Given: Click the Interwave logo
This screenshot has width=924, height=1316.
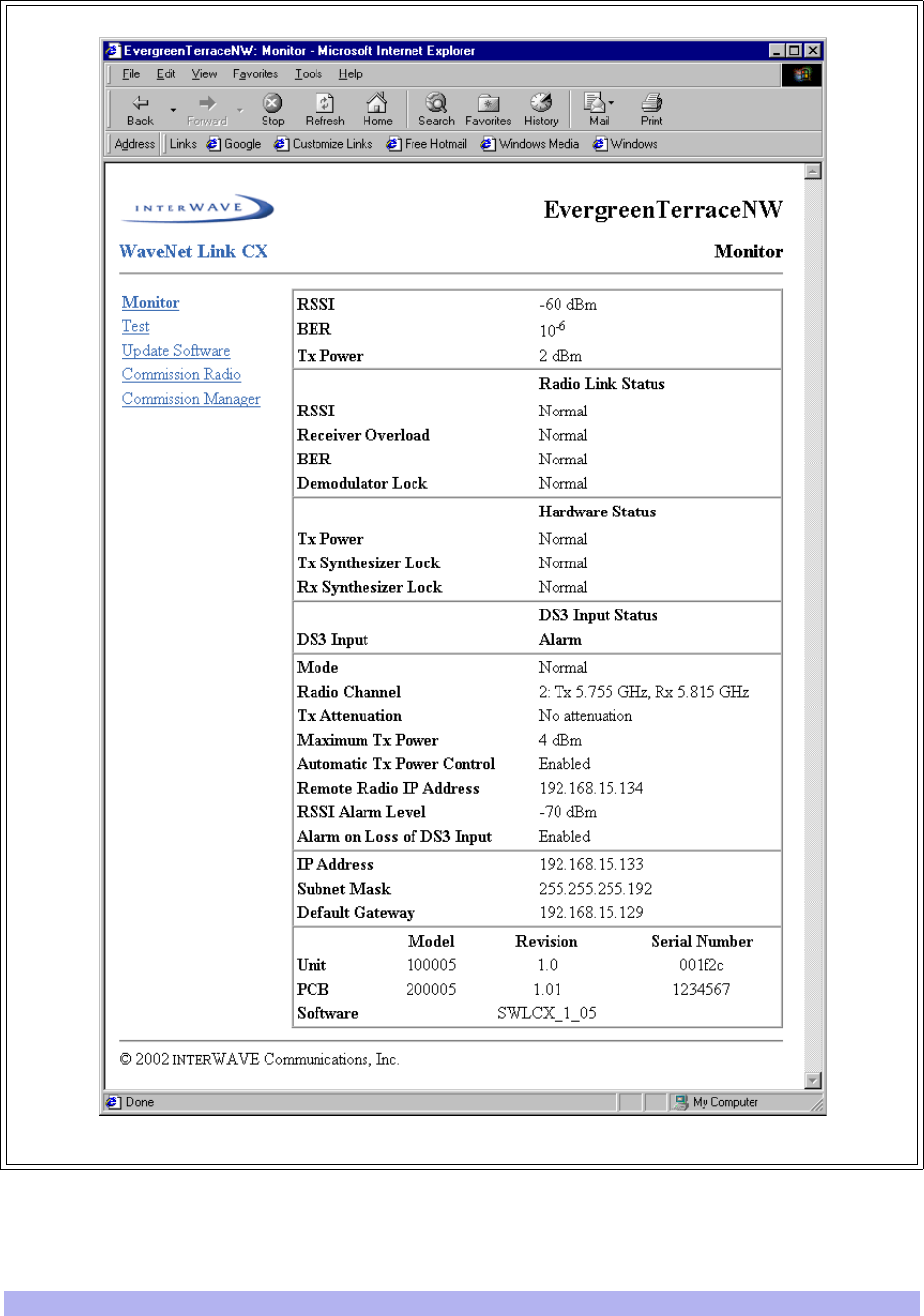Looking at the screenshot, I should coord(197,208).
